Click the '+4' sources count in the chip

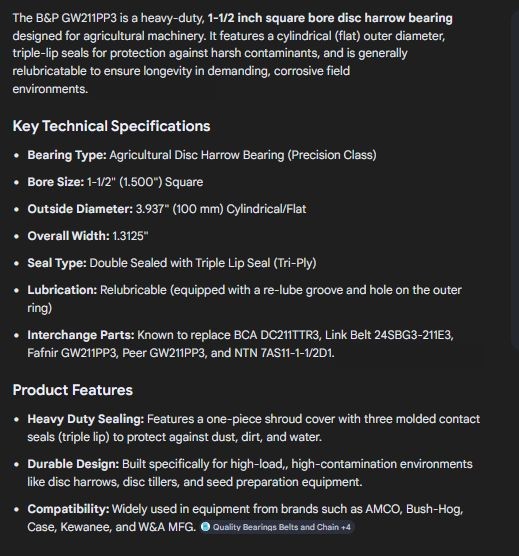point(346,527)
